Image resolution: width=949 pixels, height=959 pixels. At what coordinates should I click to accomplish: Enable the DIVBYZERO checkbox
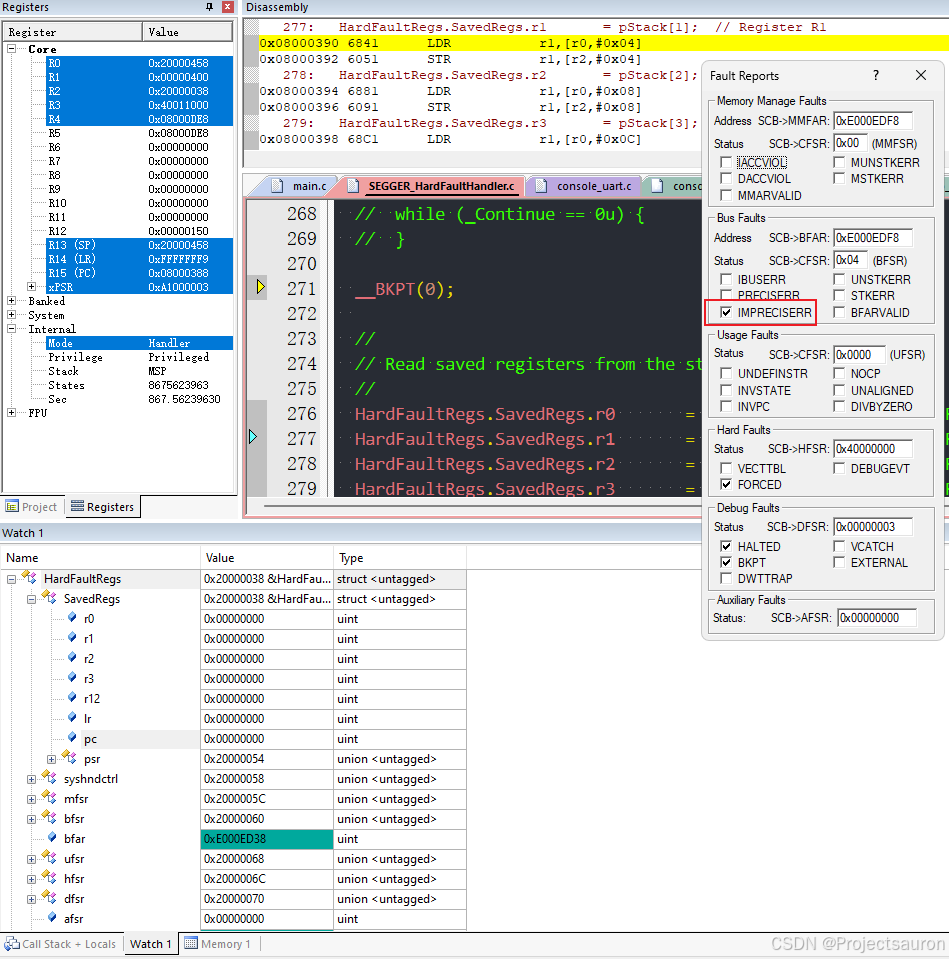tap(839, 407)
